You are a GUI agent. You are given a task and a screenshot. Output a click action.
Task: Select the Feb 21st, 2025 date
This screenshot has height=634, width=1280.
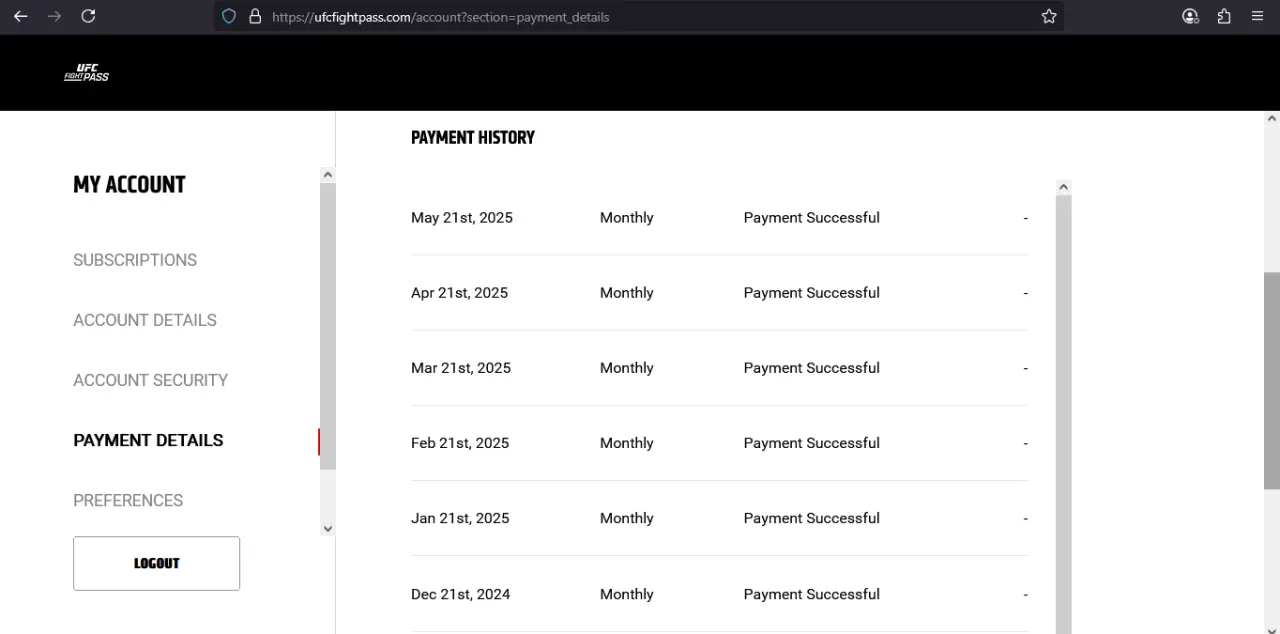pos(460,443)
